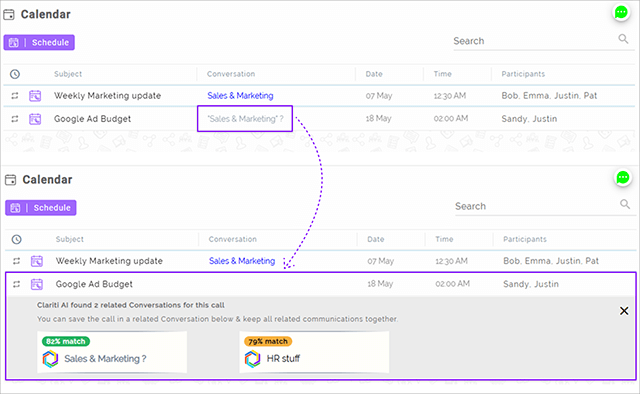This screenshot has height=394, width=640.
Task: Click 'Sandy, Justin' participants in top panel
Action: click(529, 119)
